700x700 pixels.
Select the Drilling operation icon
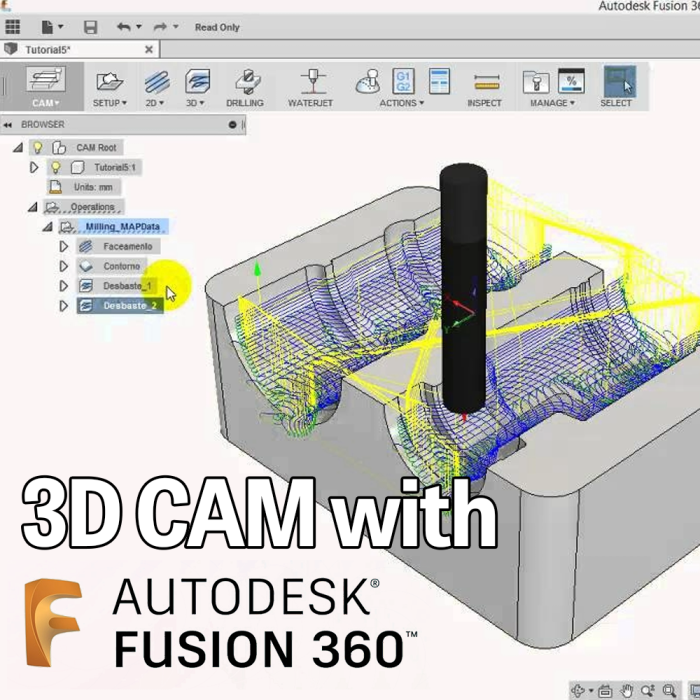pyautogui.click(x=248, y=81)
